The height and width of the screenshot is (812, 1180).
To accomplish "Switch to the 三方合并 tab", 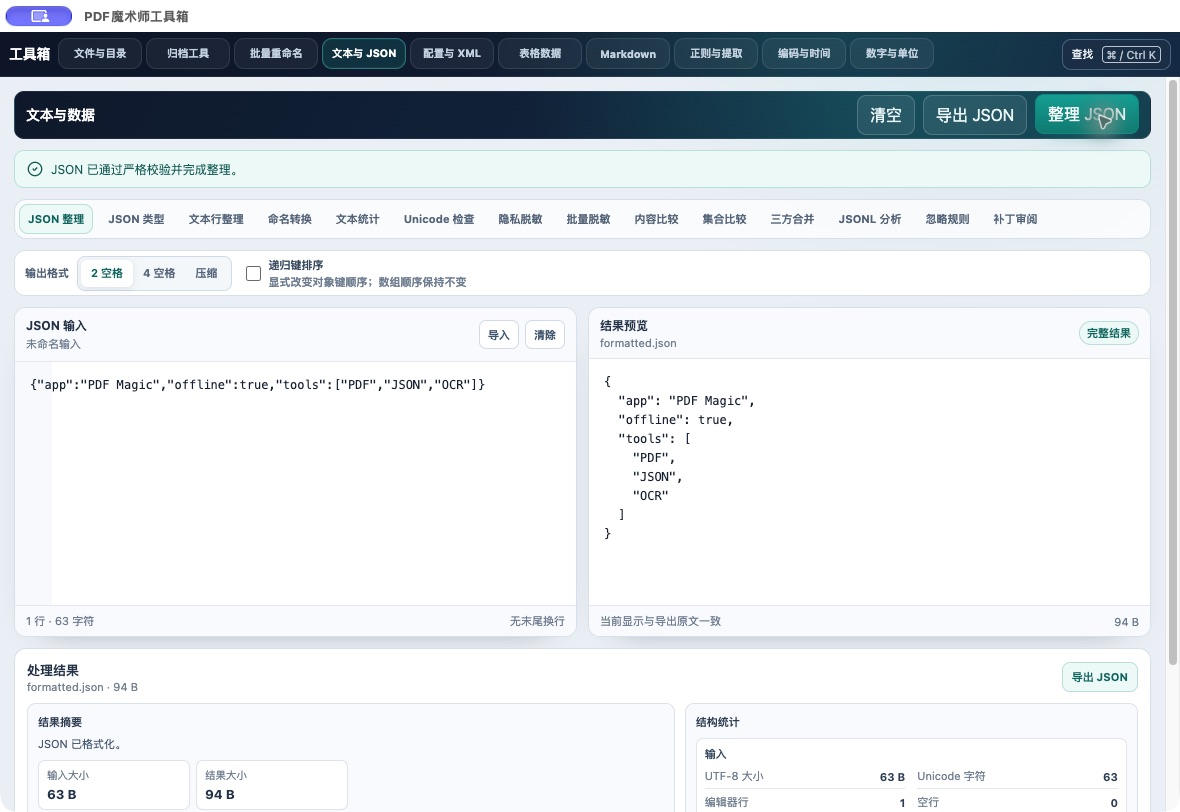I will coord(792,219).
